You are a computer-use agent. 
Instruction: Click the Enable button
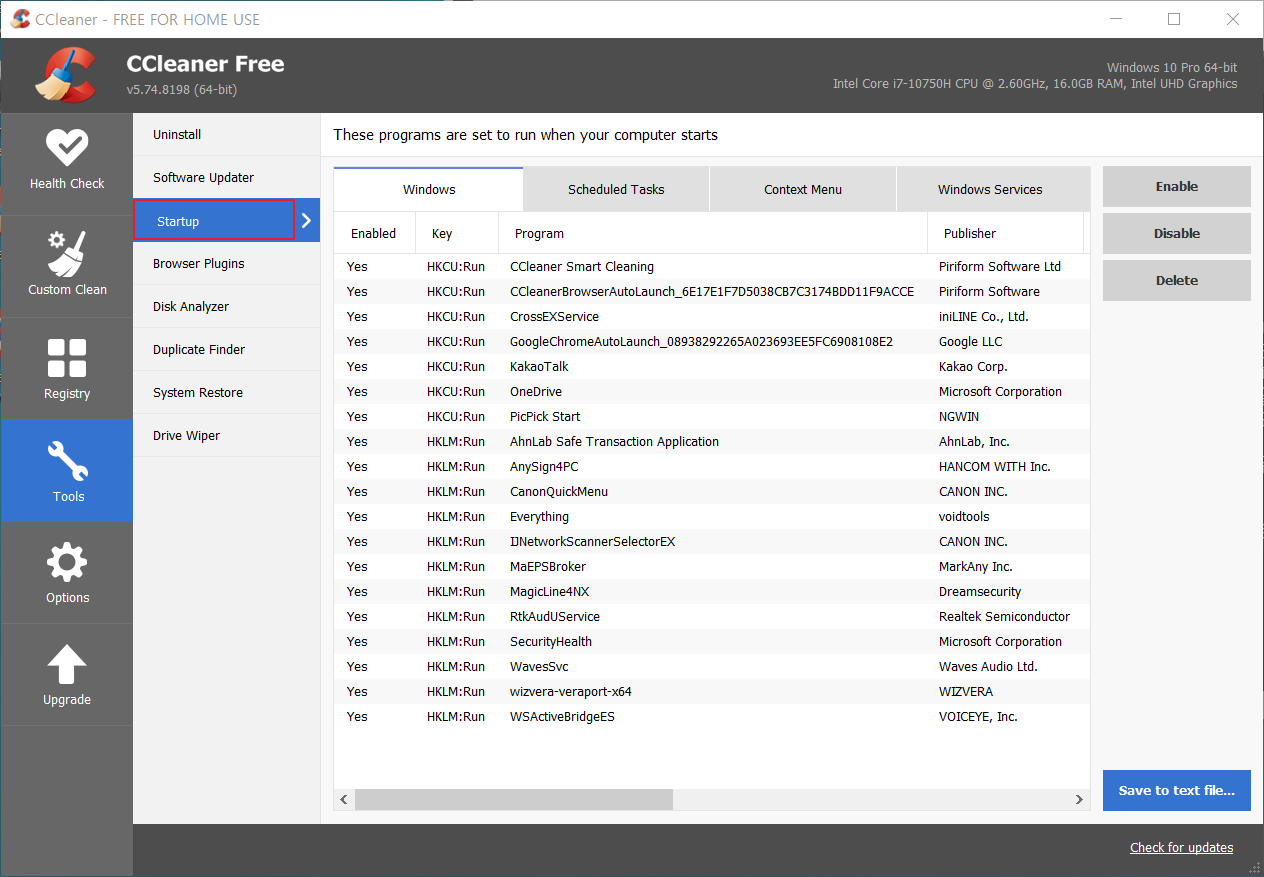point(1177,186)
